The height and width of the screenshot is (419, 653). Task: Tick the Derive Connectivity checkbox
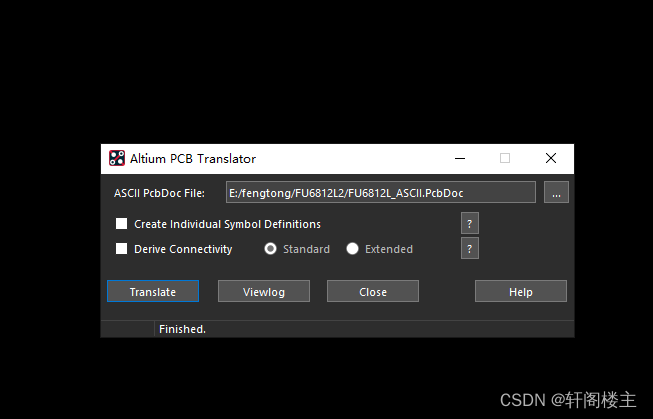(121, 249)
